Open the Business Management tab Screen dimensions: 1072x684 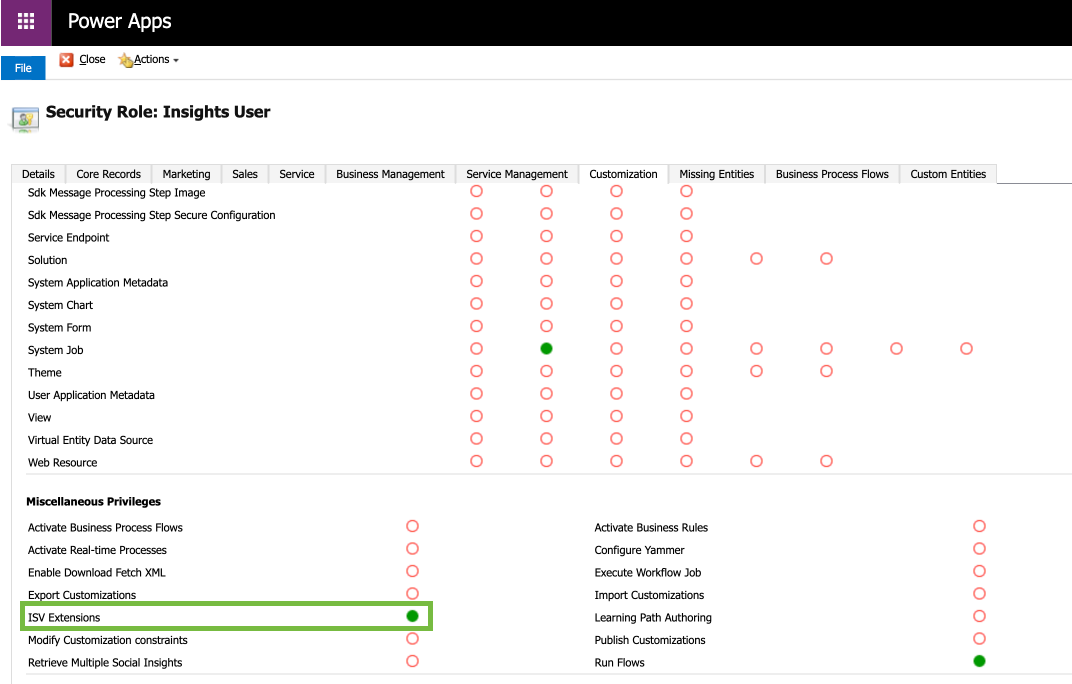tap(390, 174)
